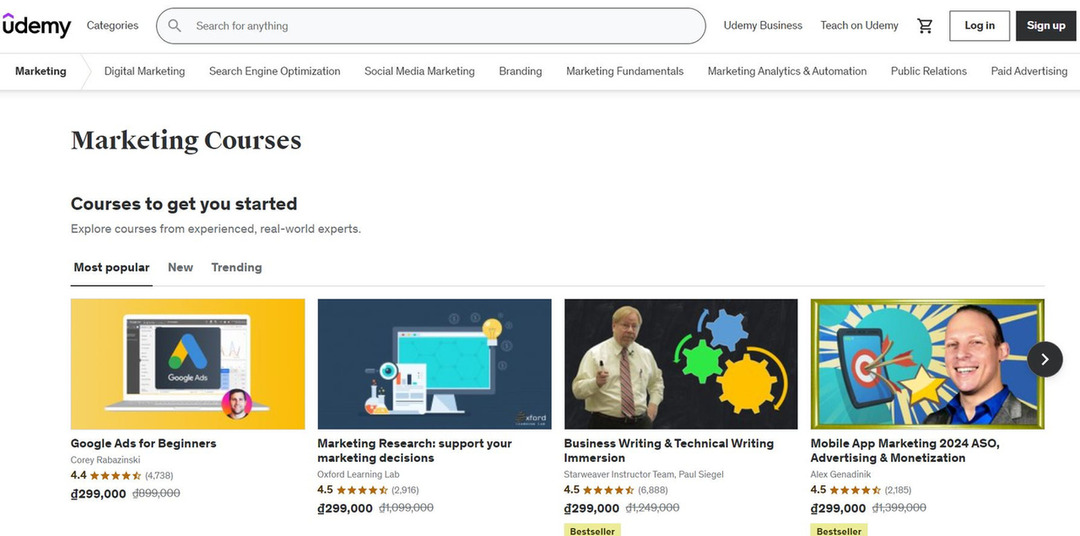Click the Log in button

click(979, 25)
